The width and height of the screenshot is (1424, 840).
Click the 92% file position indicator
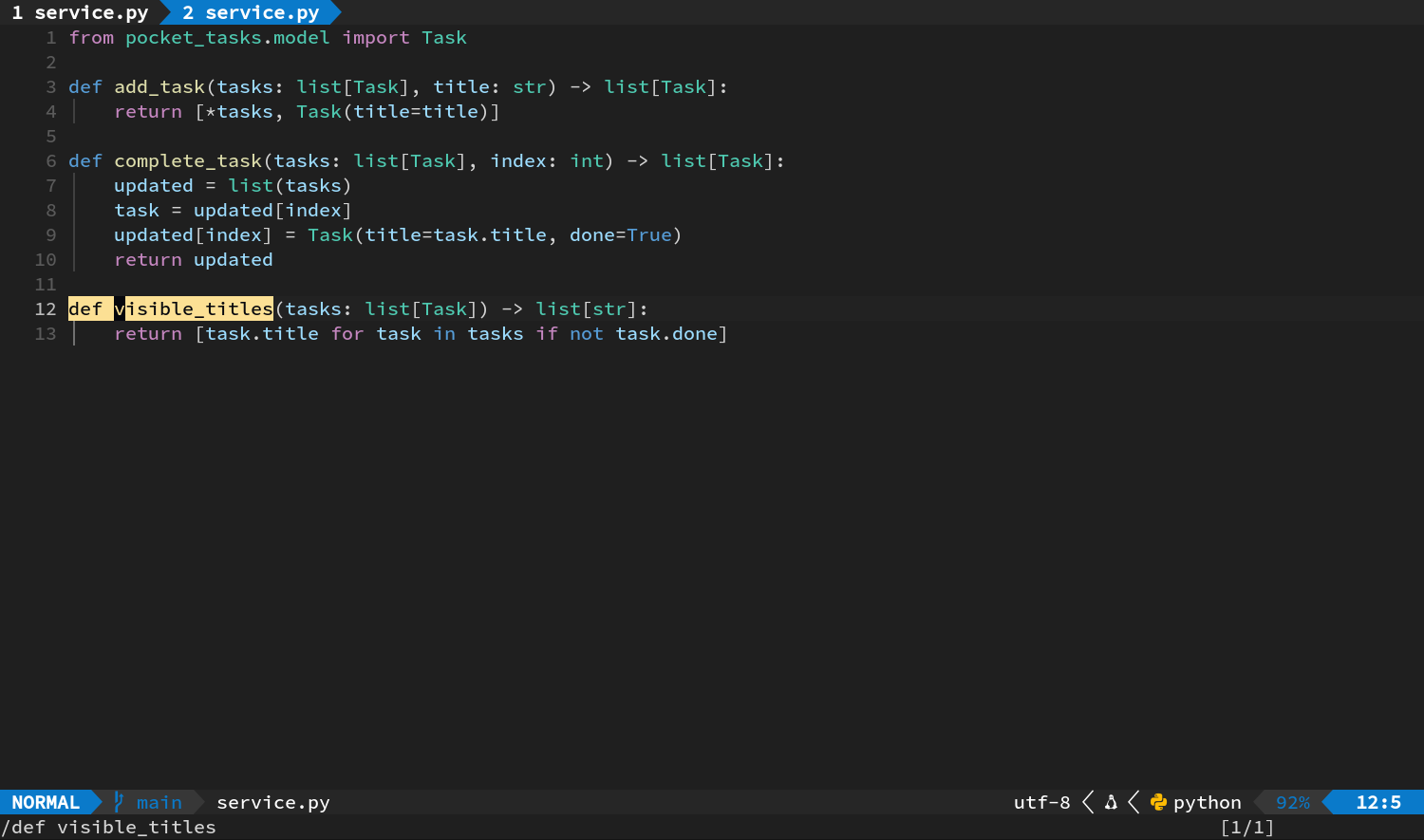[1293, 802]
